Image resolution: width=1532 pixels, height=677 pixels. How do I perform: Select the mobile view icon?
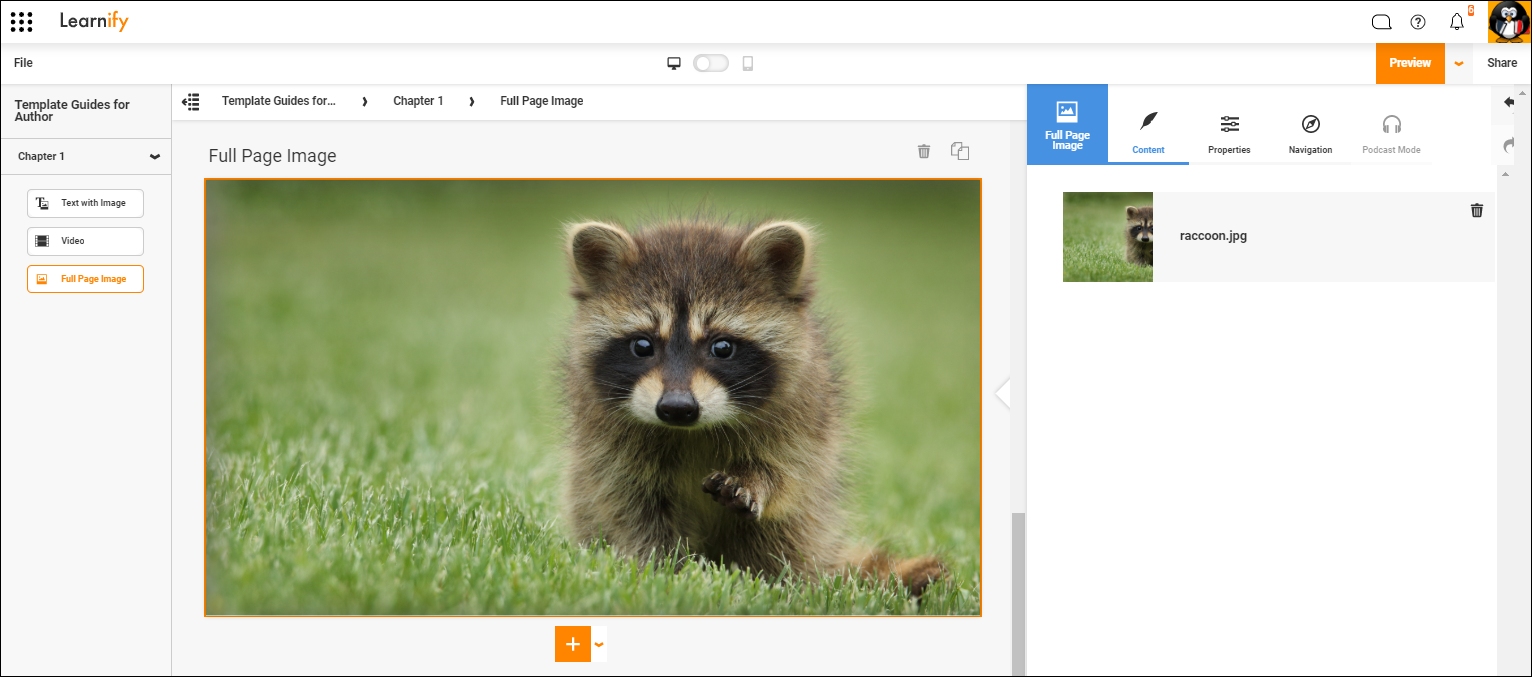[x=746, y=62]
